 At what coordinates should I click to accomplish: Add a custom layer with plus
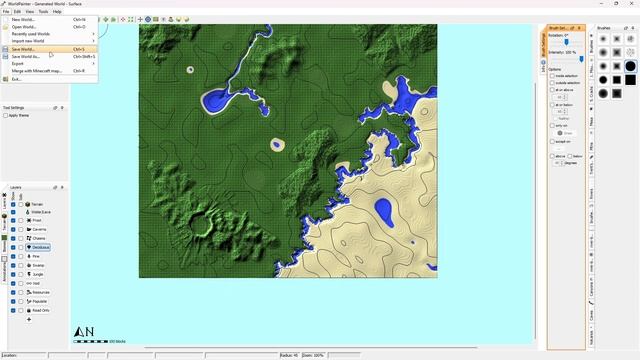pyautogui.click(x=29, y=319)
